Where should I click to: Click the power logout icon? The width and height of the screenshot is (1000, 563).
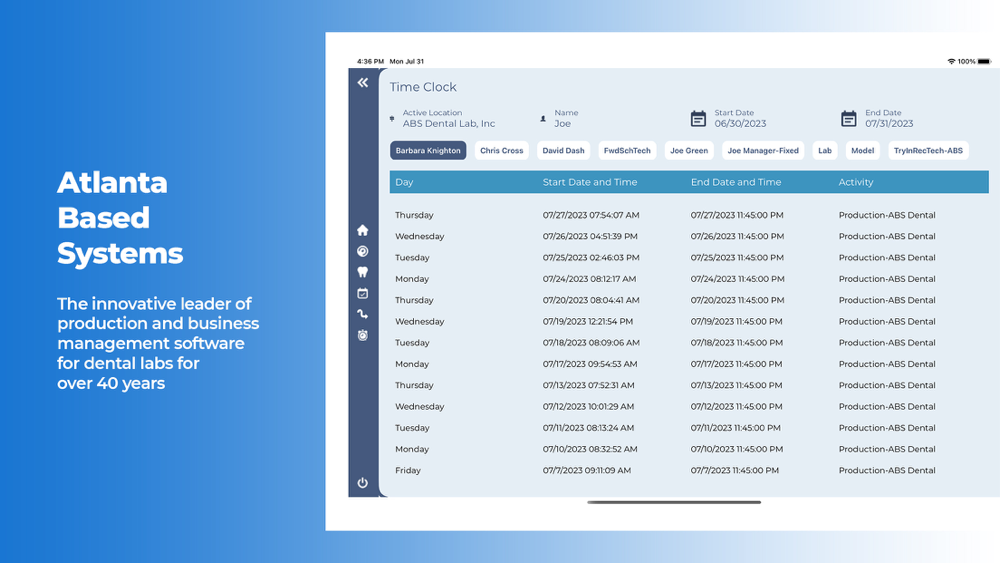pyautogui.click(x=362, y=483)
